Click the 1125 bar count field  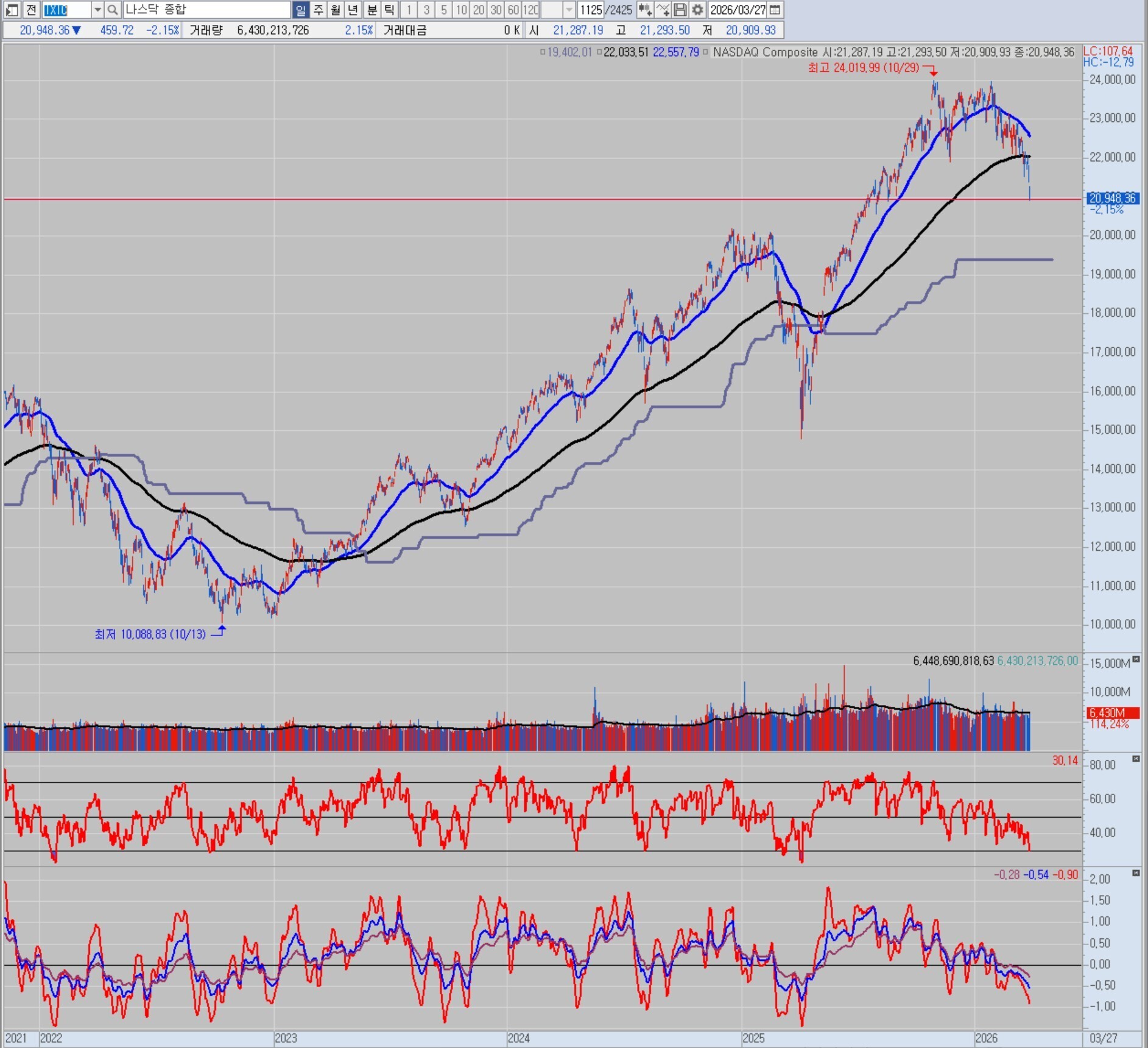[590, 10]
